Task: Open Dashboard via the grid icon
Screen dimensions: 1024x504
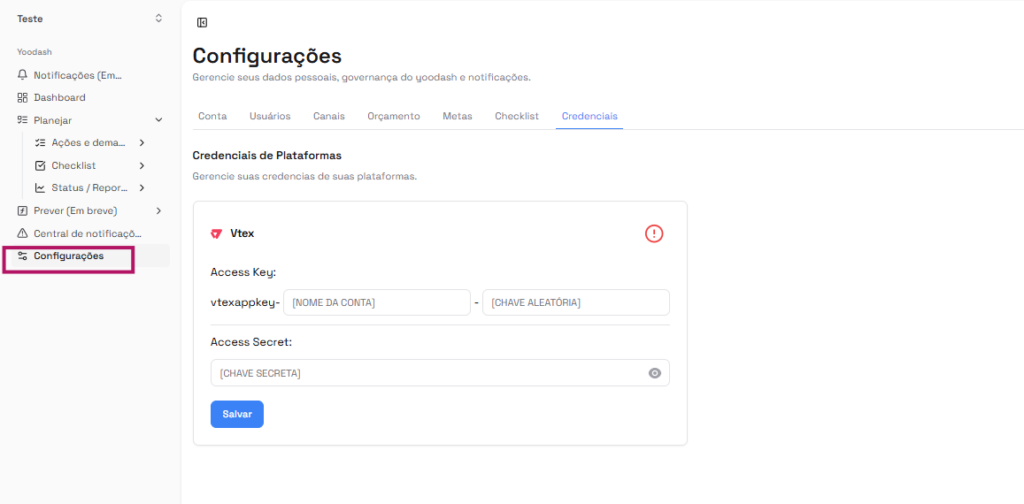Action: point(23,98)
